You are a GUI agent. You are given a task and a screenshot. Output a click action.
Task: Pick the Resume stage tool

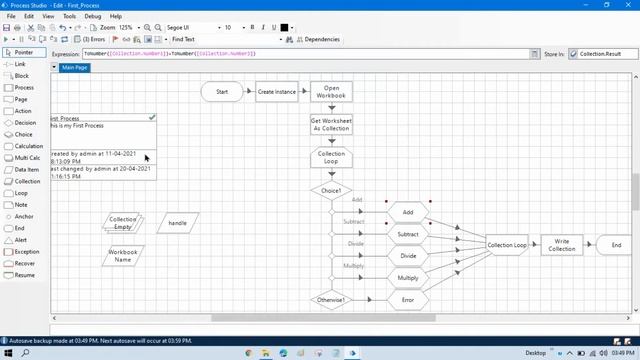[19, 276]
